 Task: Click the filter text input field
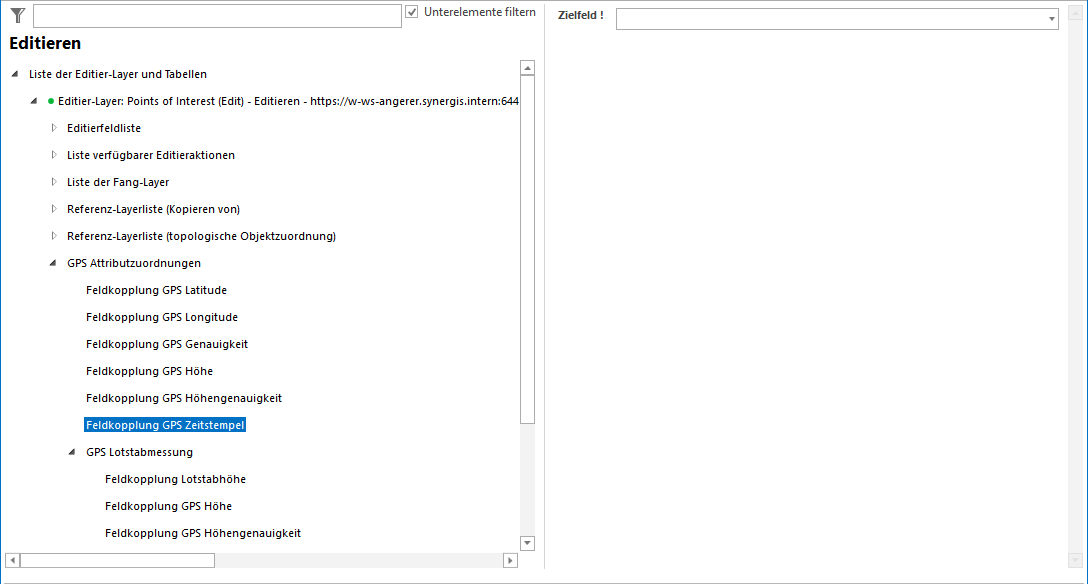[x=217, y=15]
